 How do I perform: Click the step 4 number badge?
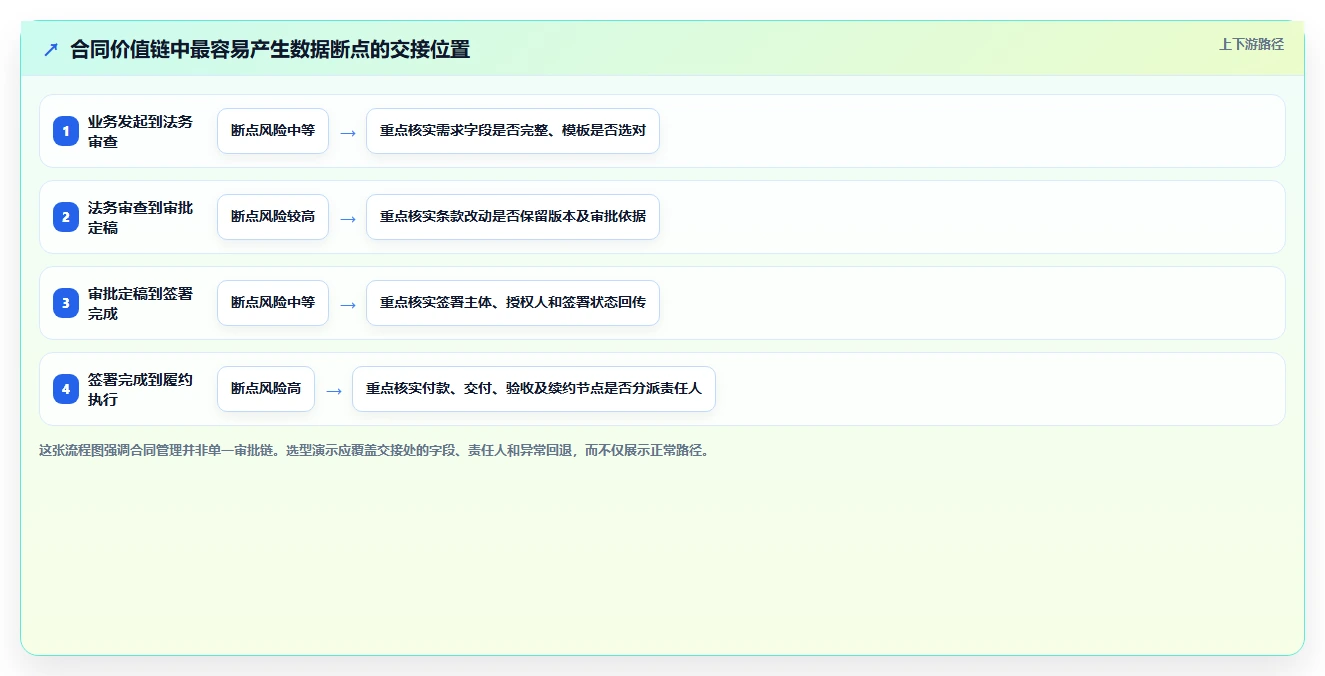pos(66,389)
